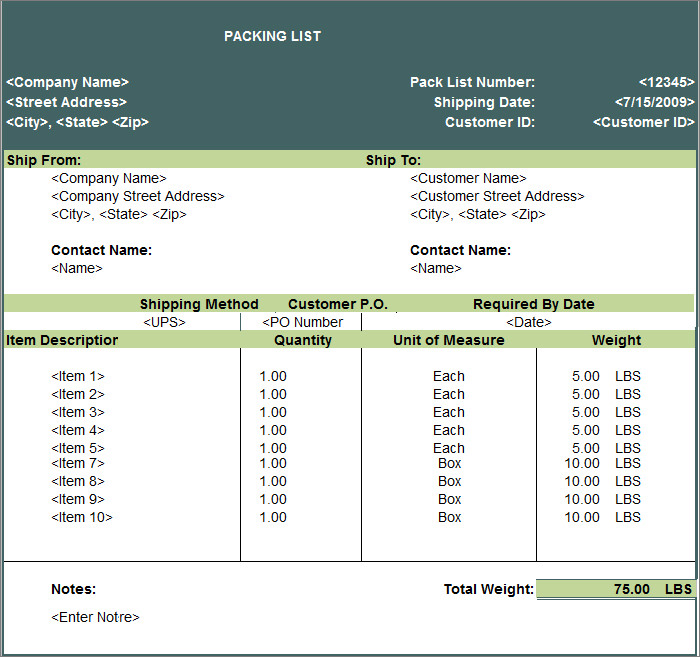The width and height of the screenshot is (700, 657).
Task: Click the LBS unit for Item 10
Action: tap(628, 517)
